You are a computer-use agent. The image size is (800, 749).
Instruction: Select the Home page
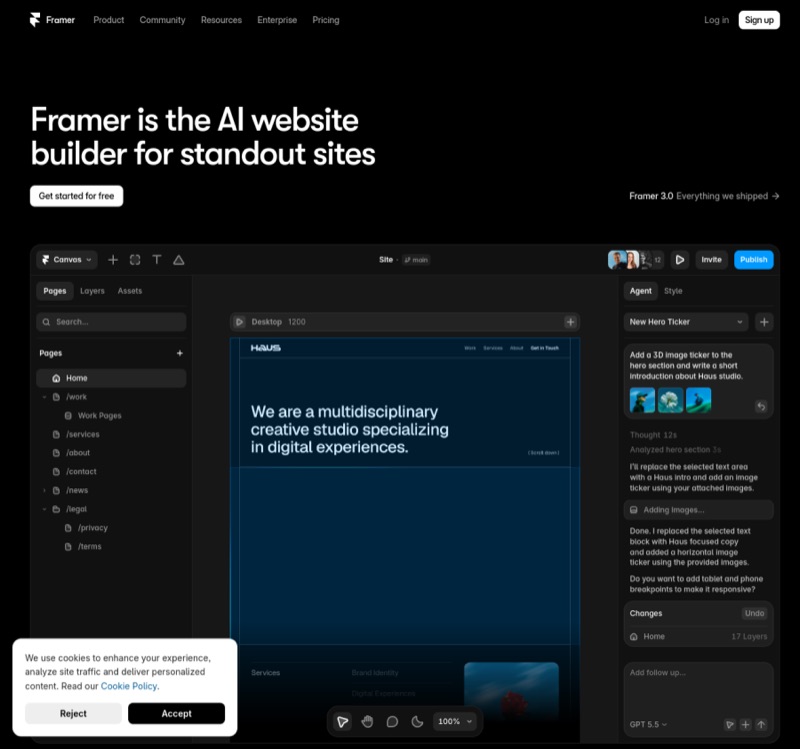click(111, 378)
